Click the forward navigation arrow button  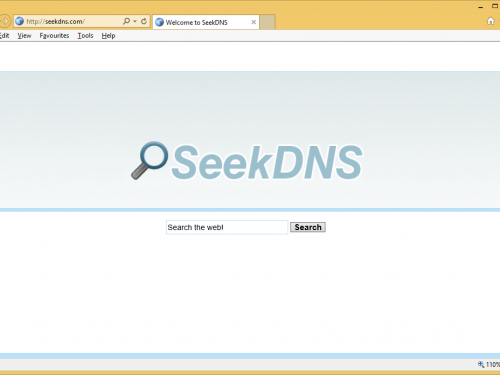point(4,21)
